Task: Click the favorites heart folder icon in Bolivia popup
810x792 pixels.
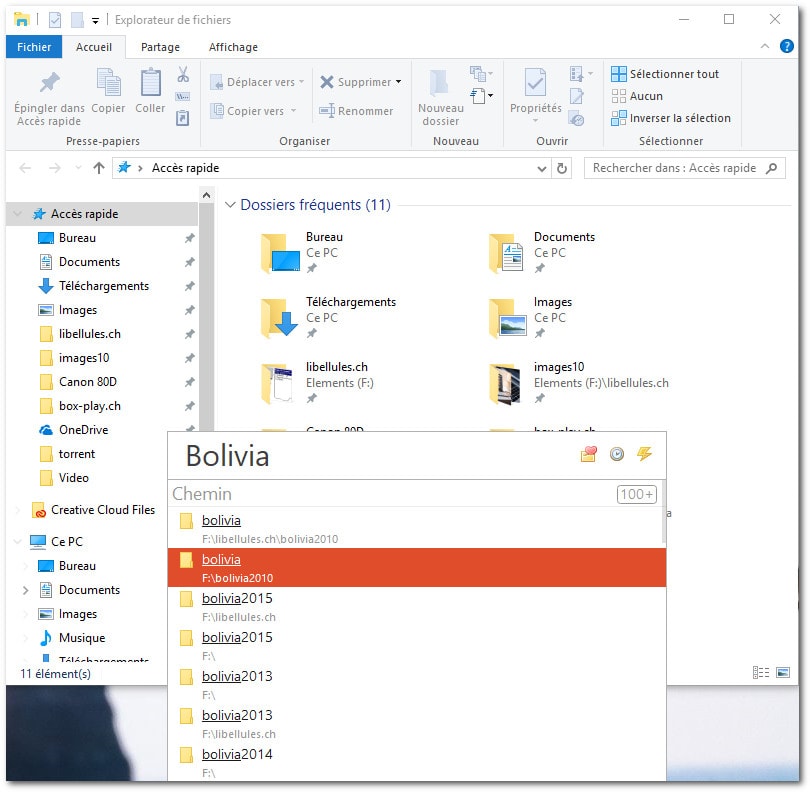Action: (588, 454)
